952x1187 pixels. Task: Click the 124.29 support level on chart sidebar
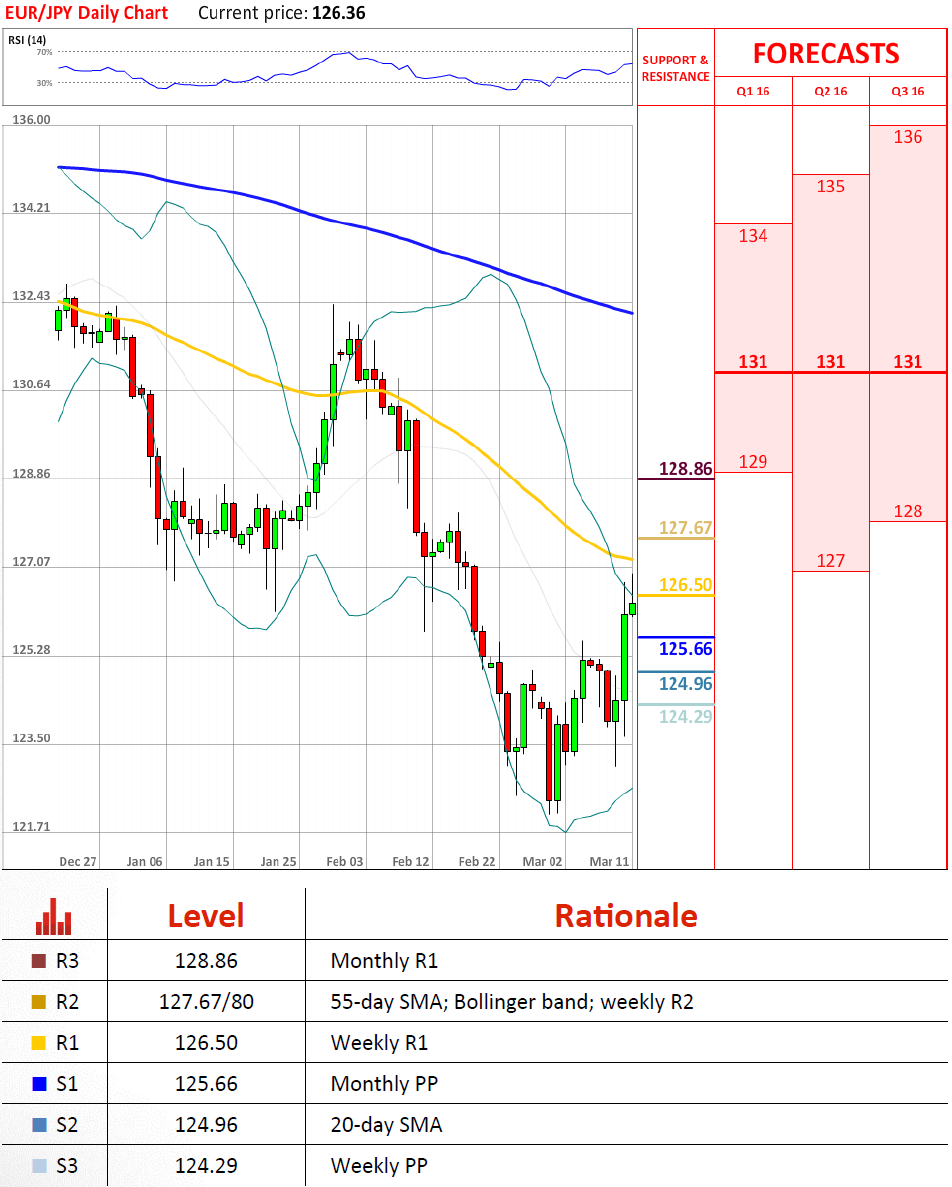(x=686, y=716)
